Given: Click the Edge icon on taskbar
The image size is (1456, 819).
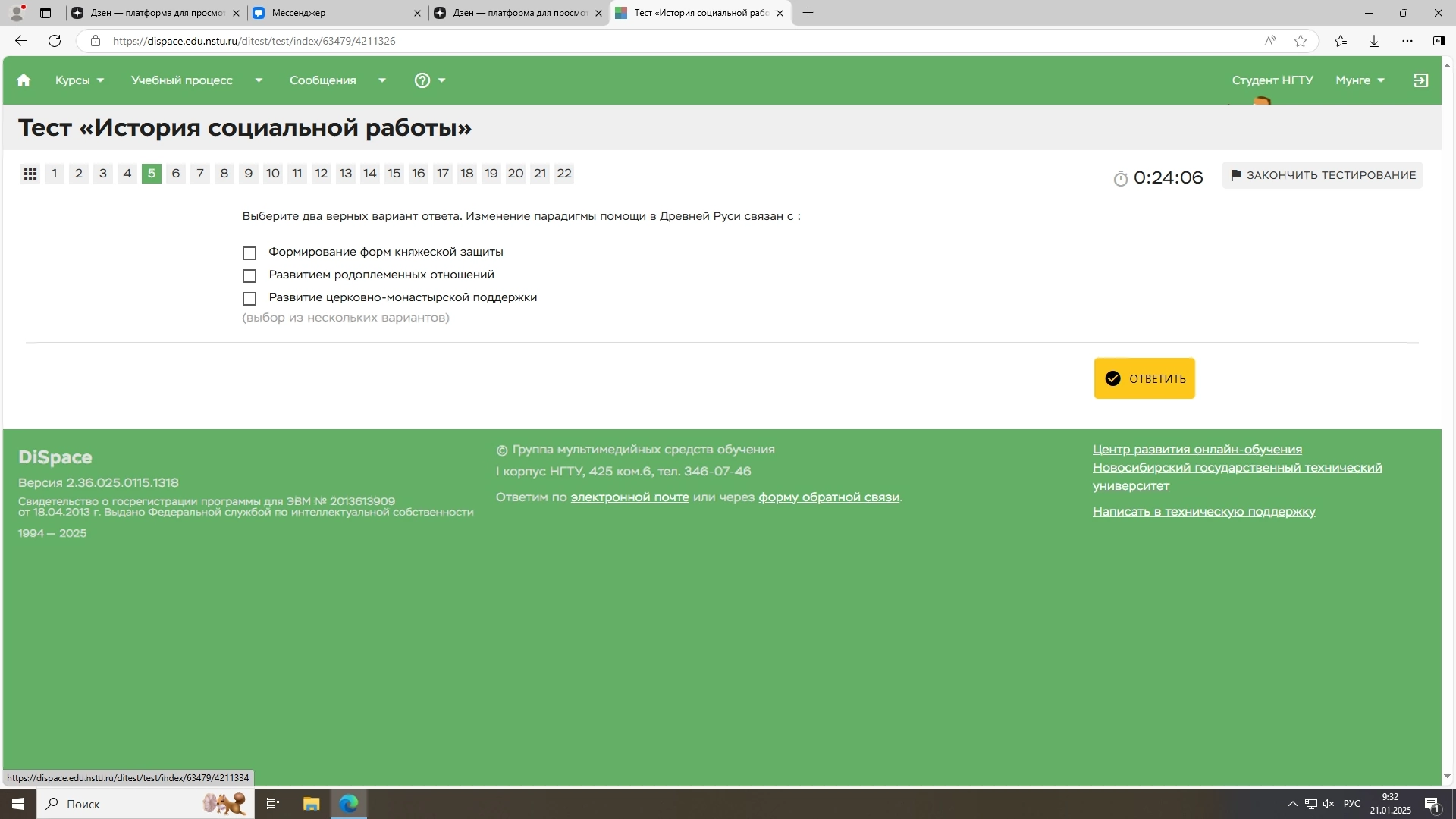Looking at the screenshot, I should 349,804.
